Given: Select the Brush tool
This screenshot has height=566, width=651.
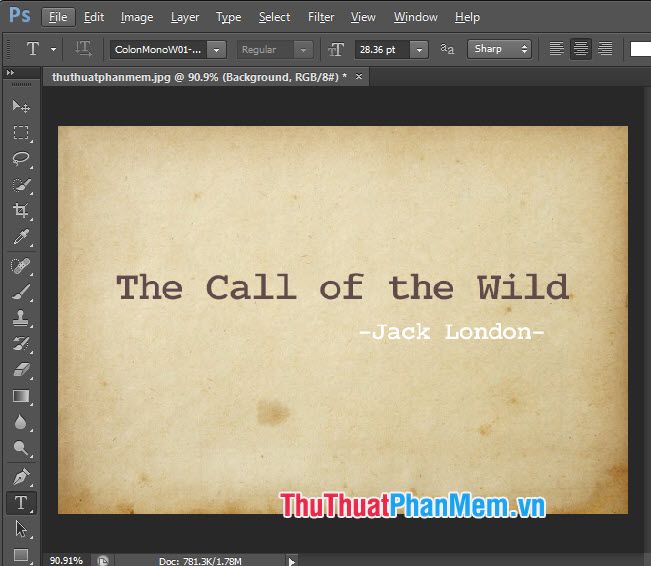Looking at the screenshot, I should (21, 292).
